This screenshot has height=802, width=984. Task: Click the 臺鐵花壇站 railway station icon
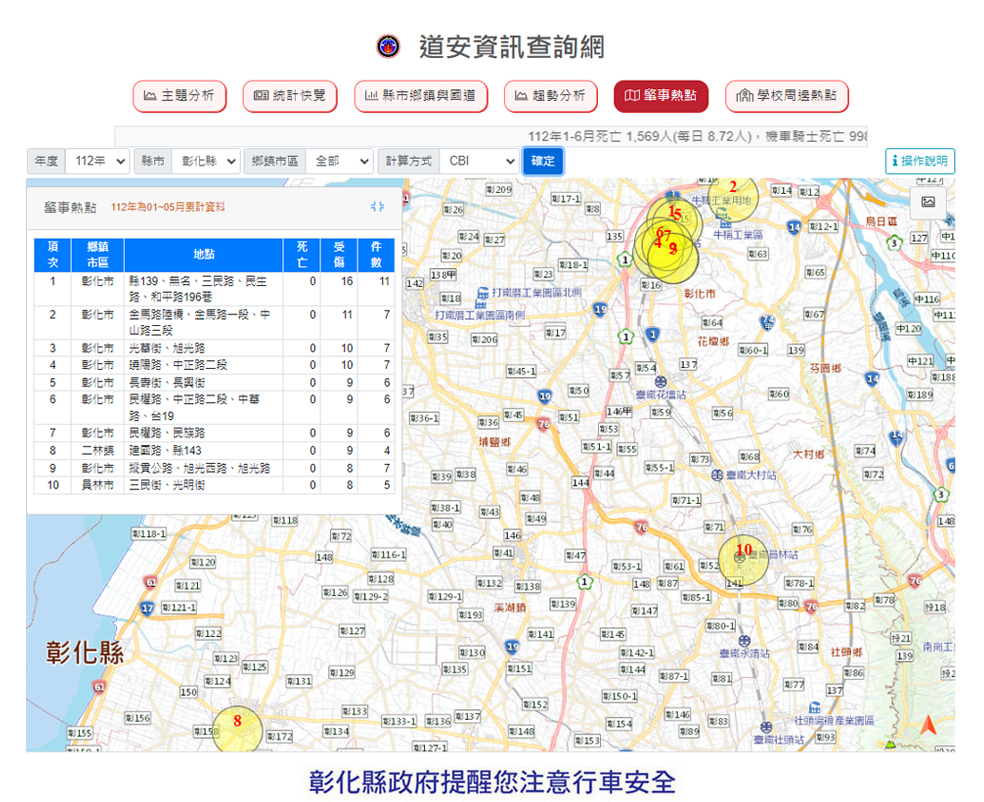point(661,381)
